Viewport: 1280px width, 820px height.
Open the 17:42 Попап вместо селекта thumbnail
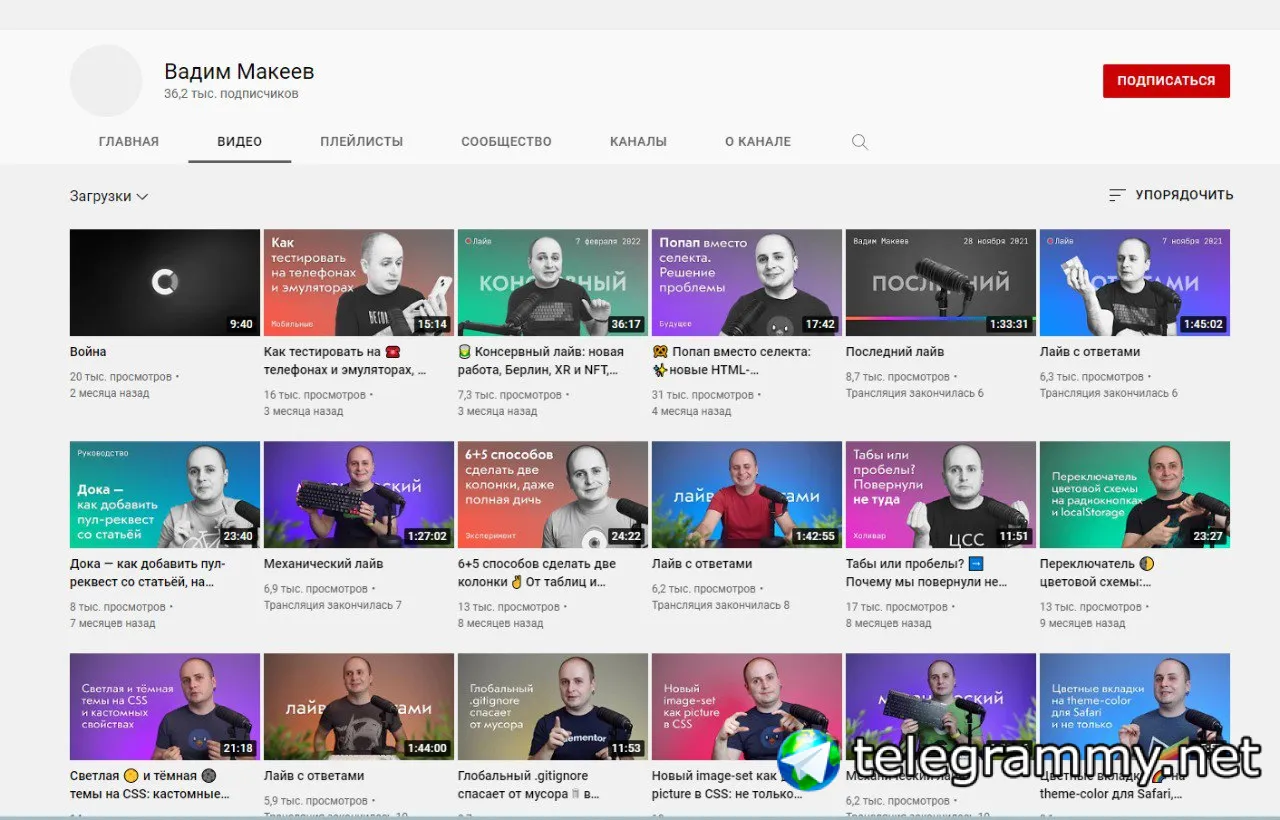pyautogui.click(x=747, y=283)
